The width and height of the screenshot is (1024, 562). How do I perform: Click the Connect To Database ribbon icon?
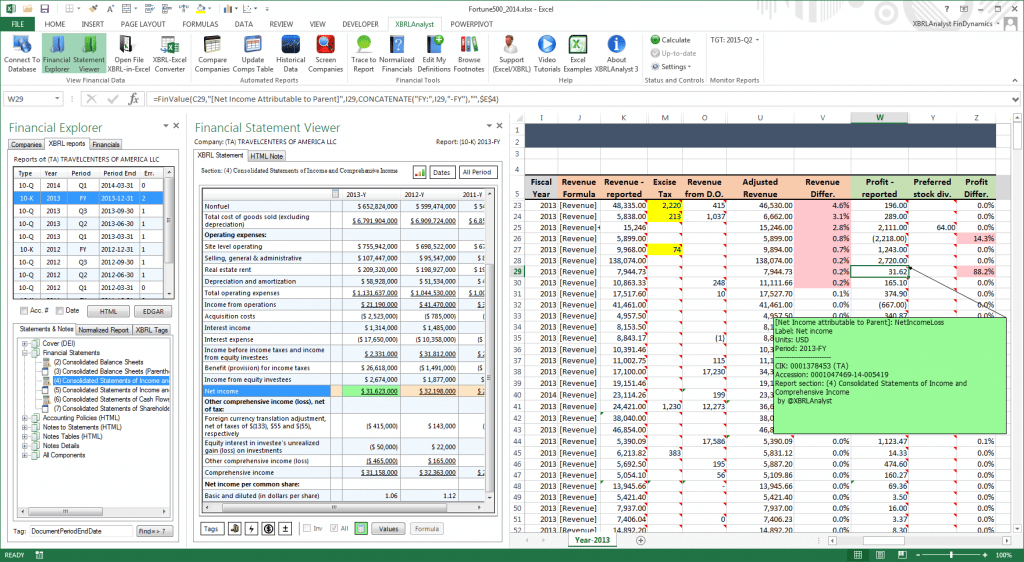click(x=22, y=54)
